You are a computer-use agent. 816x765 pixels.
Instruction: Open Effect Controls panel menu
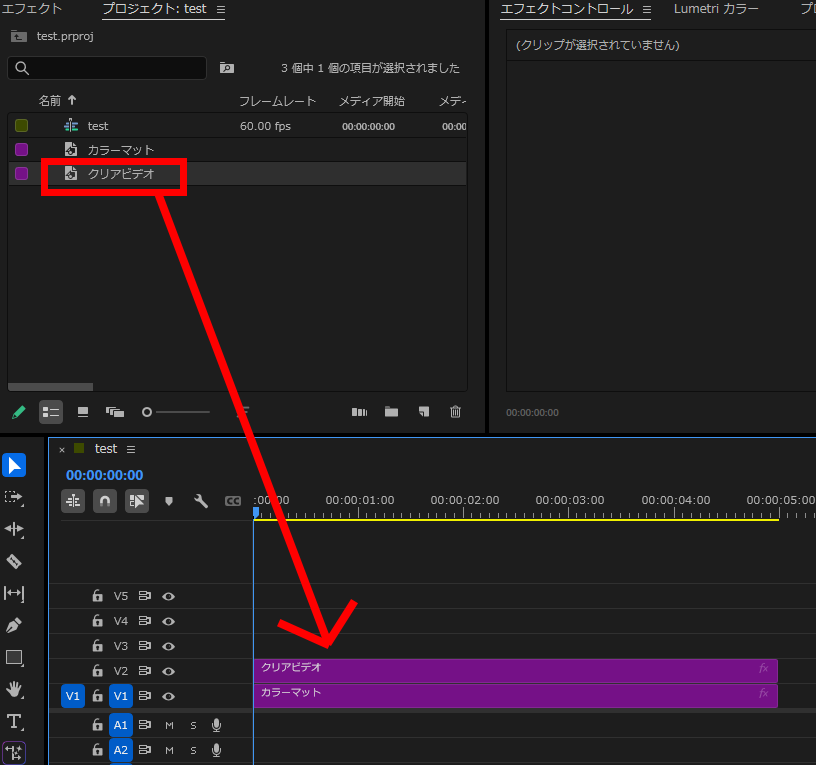647,9
